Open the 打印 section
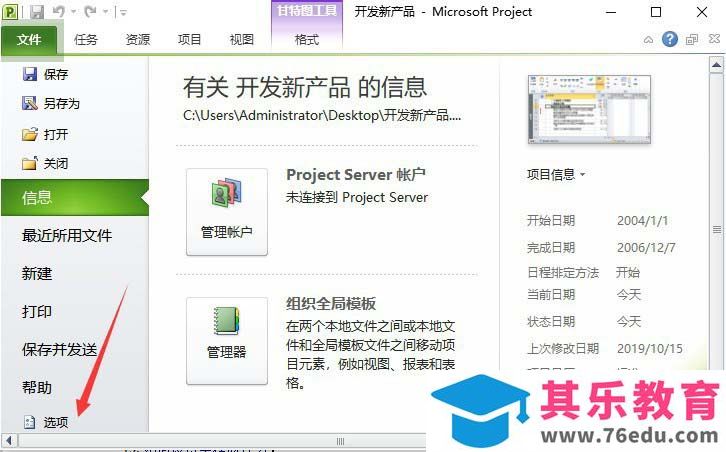The height and width of the screenshot is (452, 726). point(37,311)
